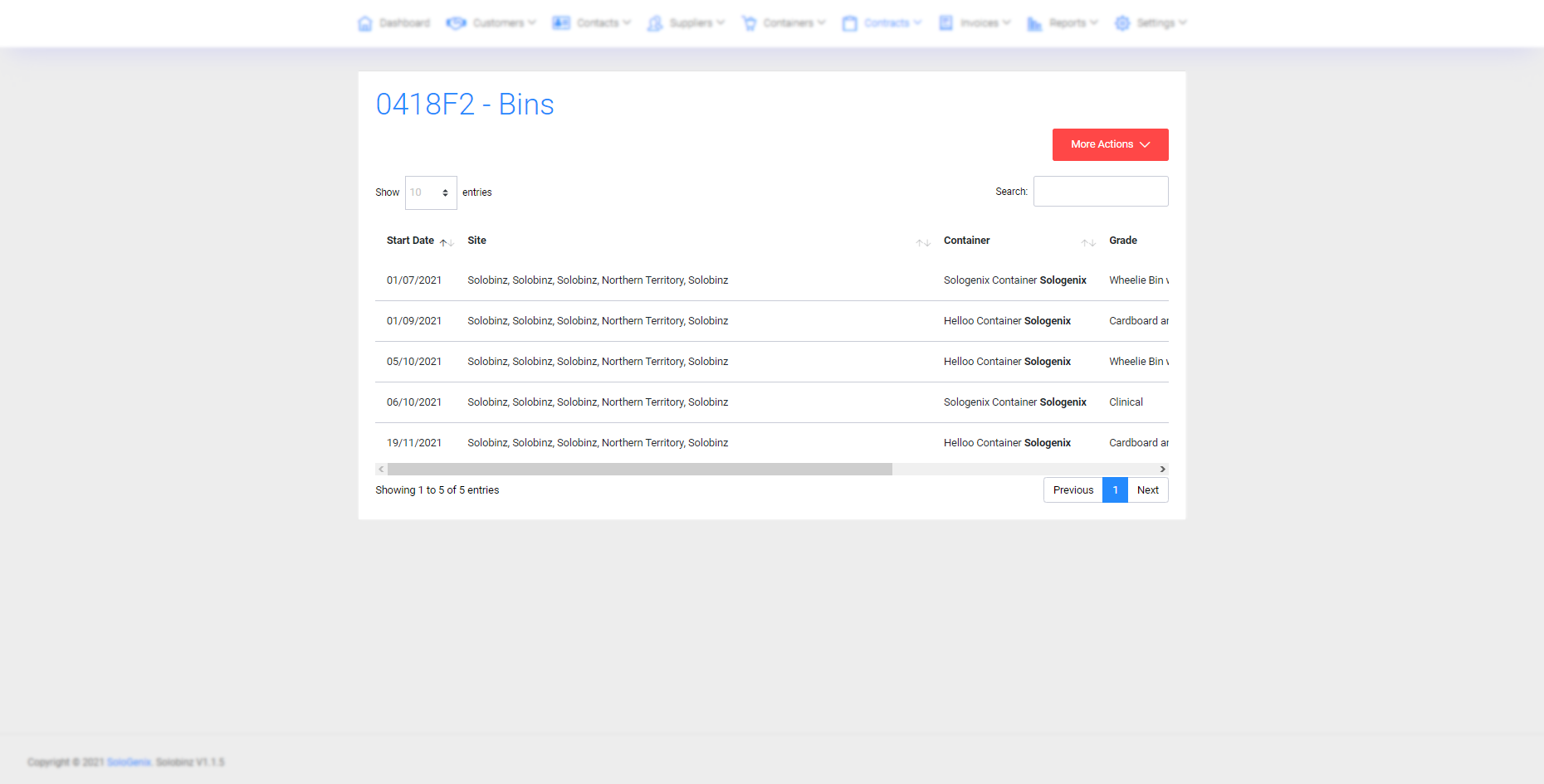Click the Customers handshake icon
Viewport: 1544px width, 784px height.
click(456, 23)
